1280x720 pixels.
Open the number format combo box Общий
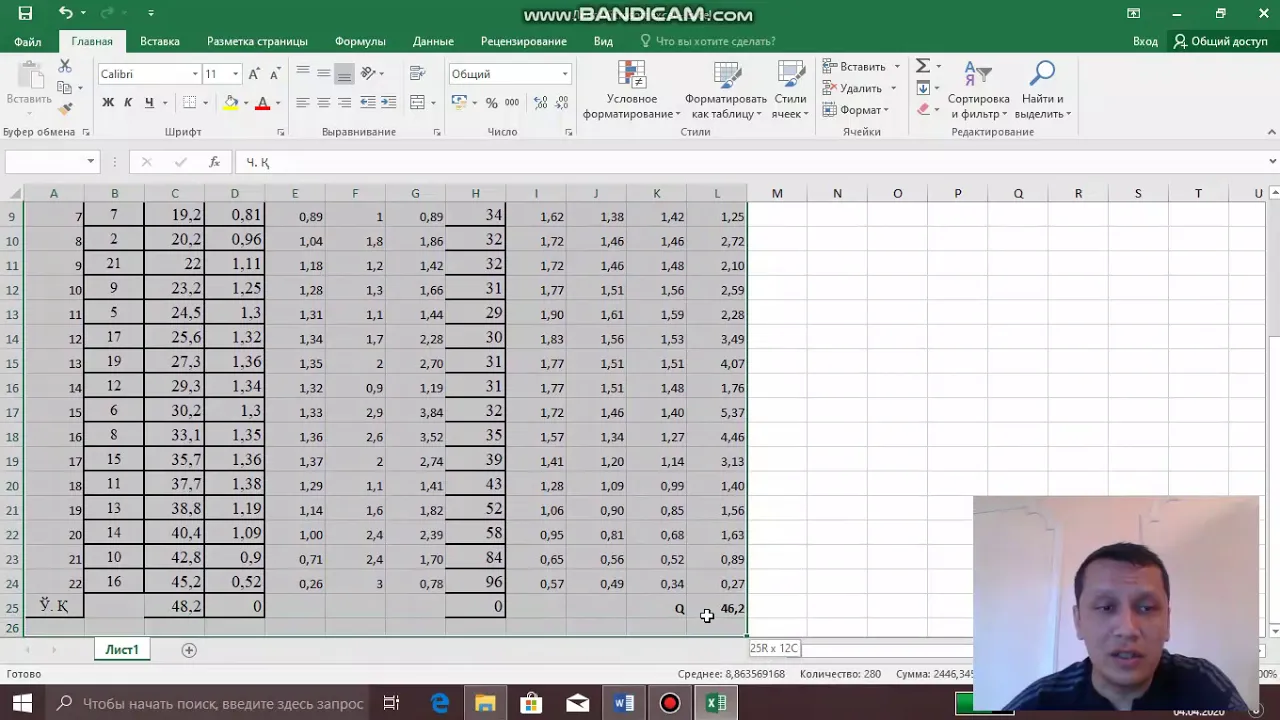click(x=509, y=74)
